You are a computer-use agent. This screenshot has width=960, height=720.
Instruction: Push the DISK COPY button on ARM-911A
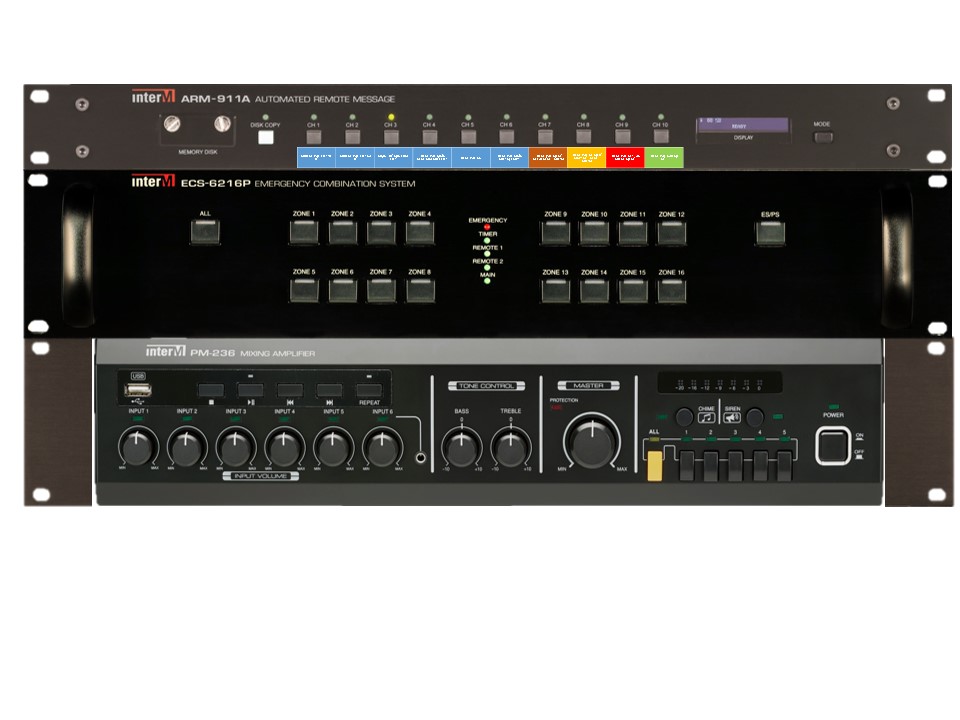click(x=266, y=137)
